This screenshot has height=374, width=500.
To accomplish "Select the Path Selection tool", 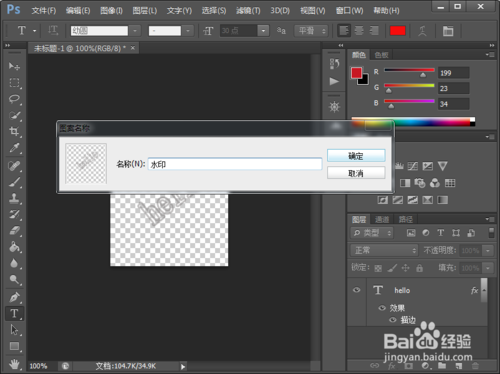I will click(x=14, y=330).
